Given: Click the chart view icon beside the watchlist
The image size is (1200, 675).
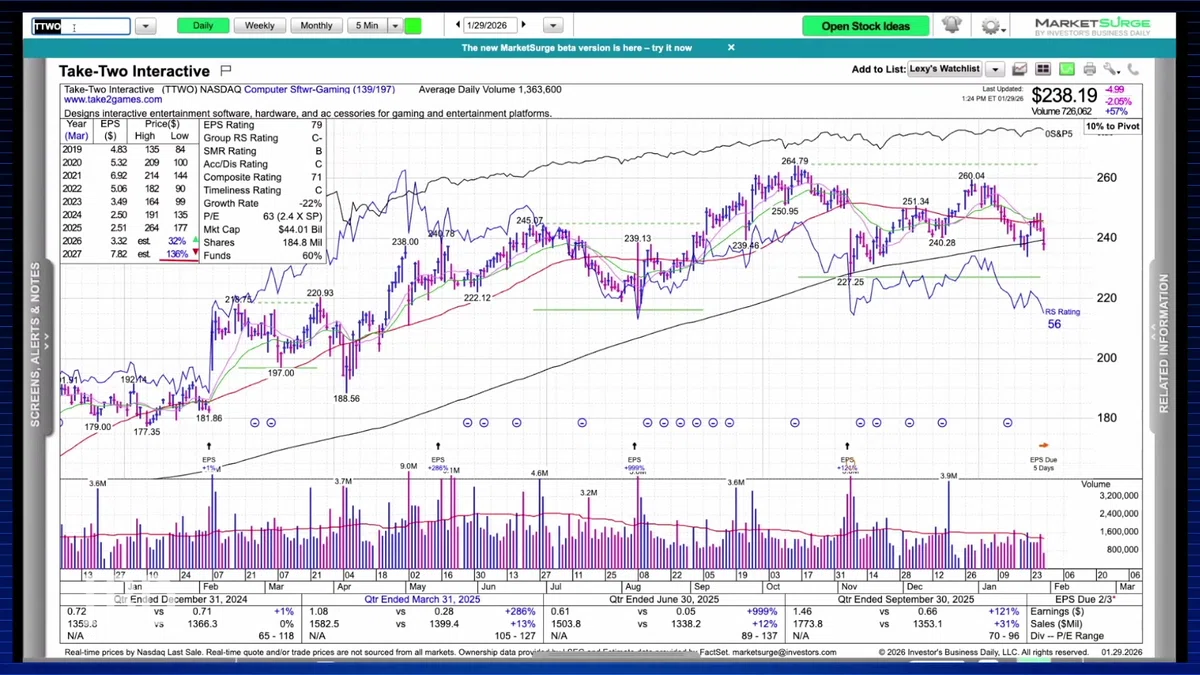Looking at the screenshot, I should 1020,69.
